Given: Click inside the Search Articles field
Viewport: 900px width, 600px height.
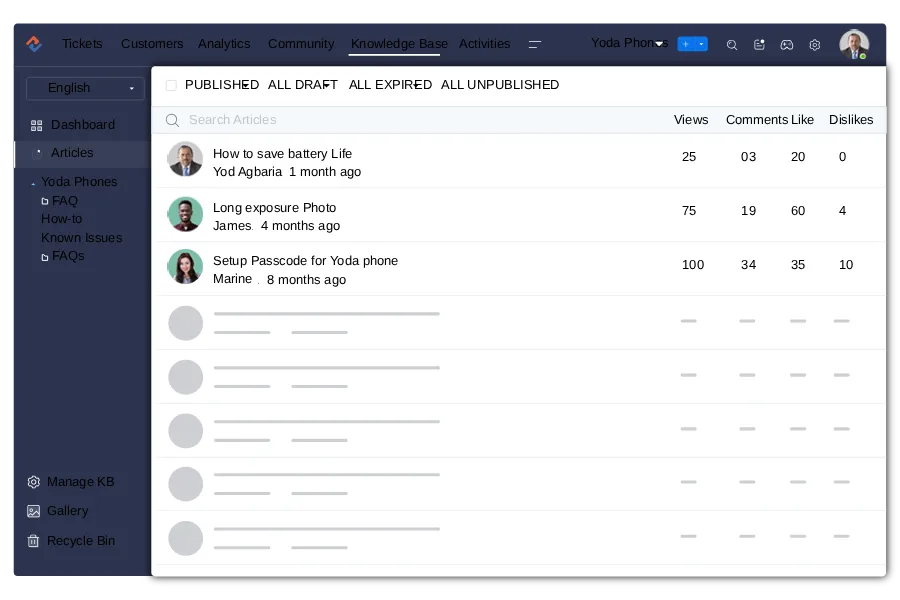Looking at the screenshot, I should point(300,120).
